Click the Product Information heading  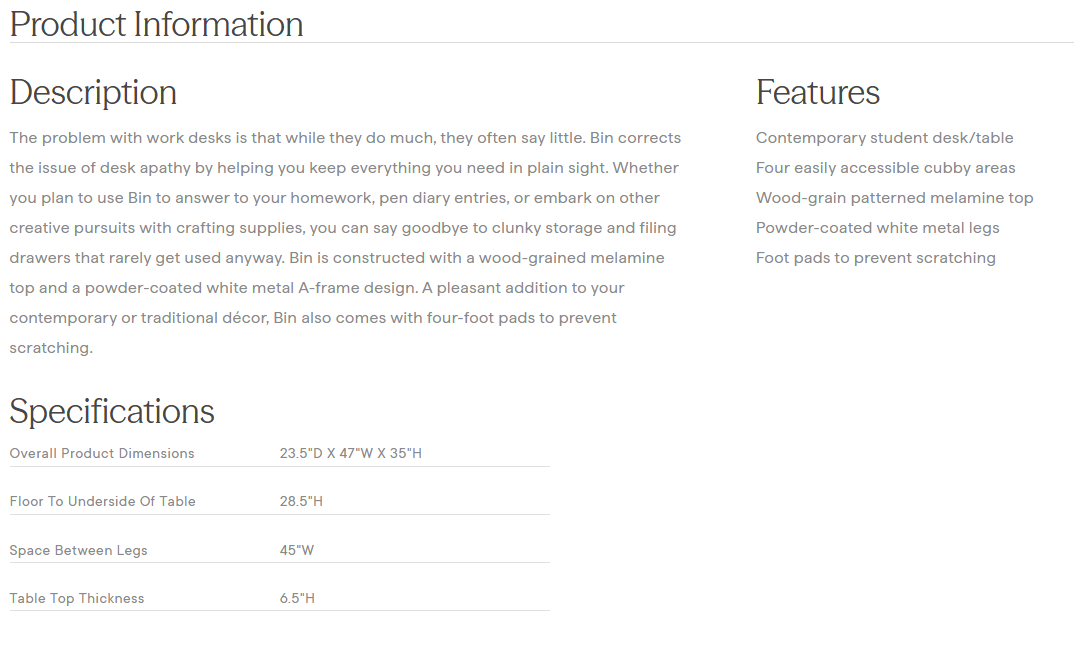point(156,24)
